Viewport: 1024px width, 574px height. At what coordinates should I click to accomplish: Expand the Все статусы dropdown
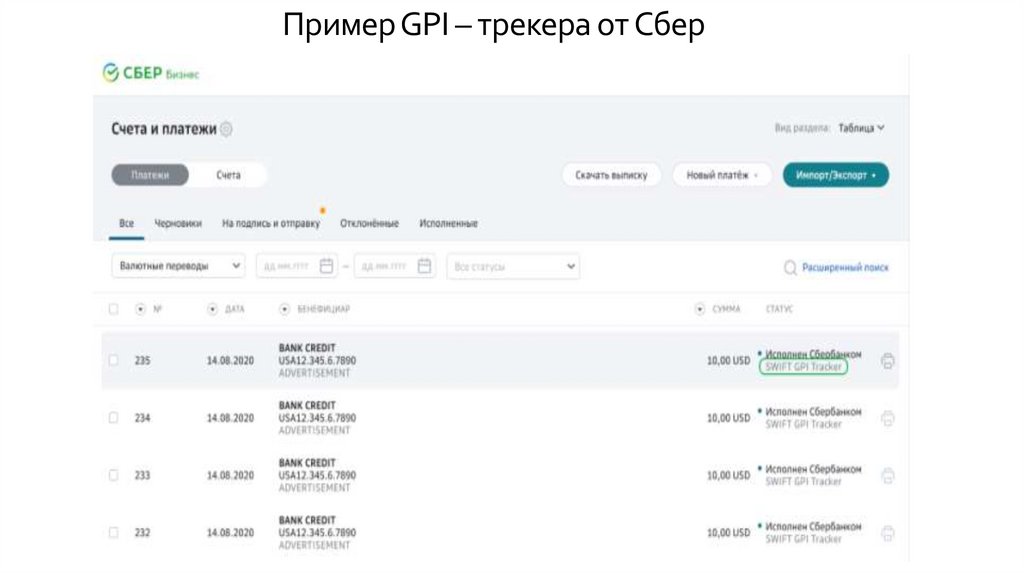513,266
